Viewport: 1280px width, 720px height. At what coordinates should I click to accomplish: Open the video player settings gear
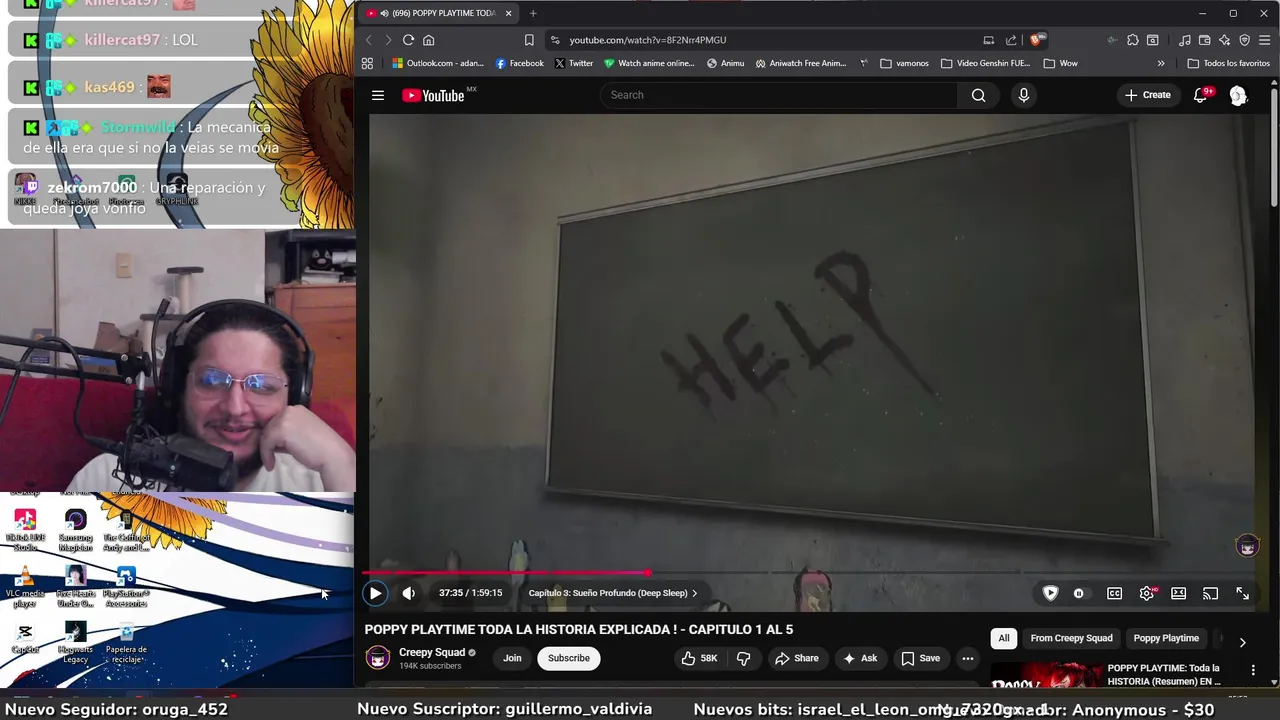[1147, 593]
